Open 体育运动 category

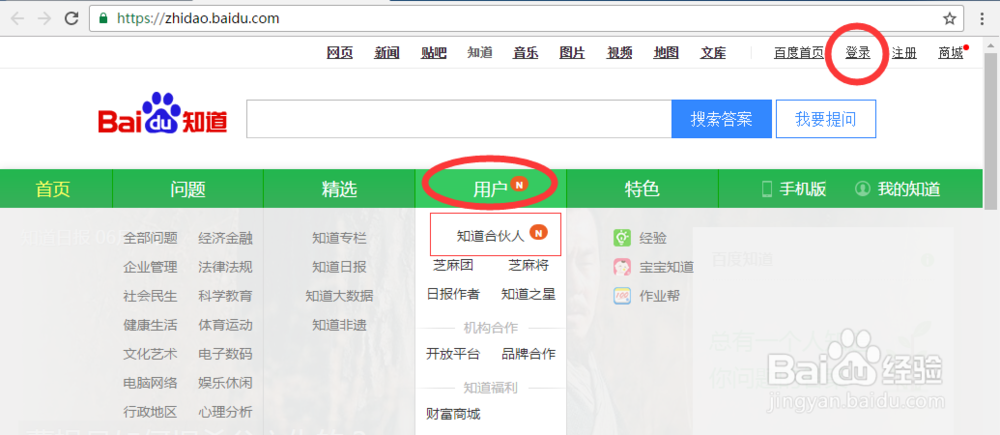click(x=225, y=325)
